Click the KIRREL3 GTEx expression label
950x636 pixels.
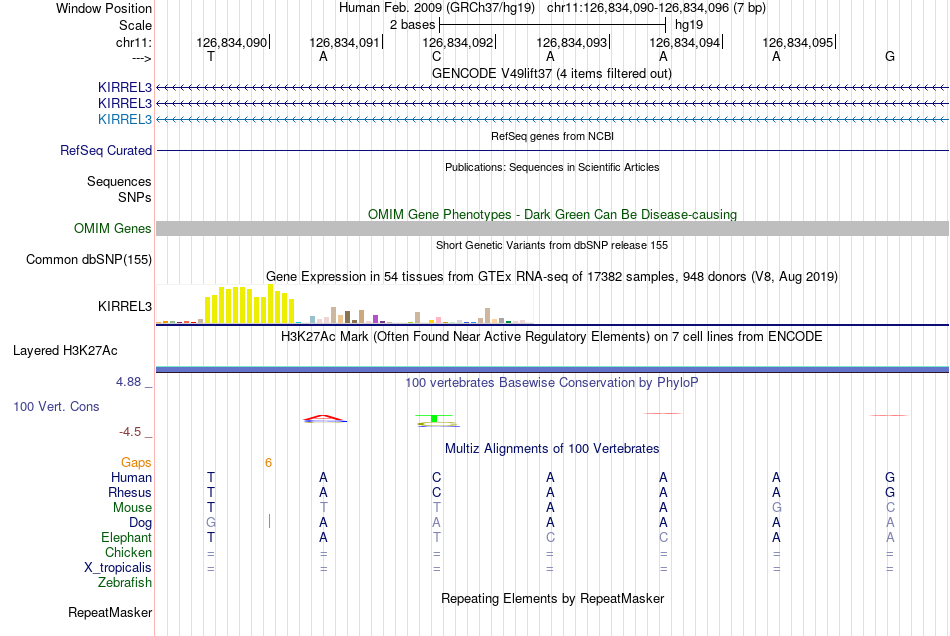125,306
